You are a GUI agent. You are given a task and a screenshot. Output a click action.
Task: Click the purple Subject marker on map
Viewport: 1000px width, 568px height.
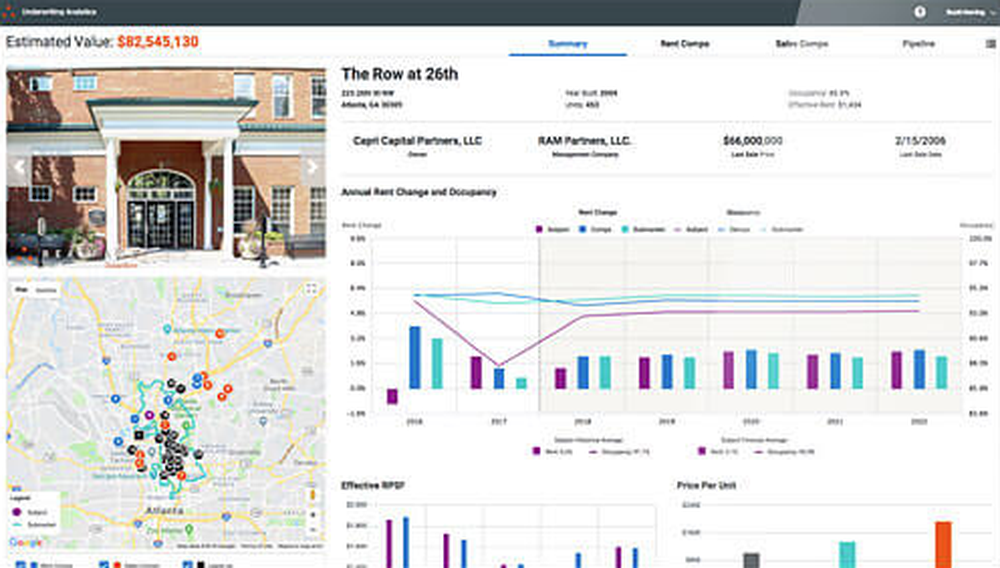(x=149, y=415)
